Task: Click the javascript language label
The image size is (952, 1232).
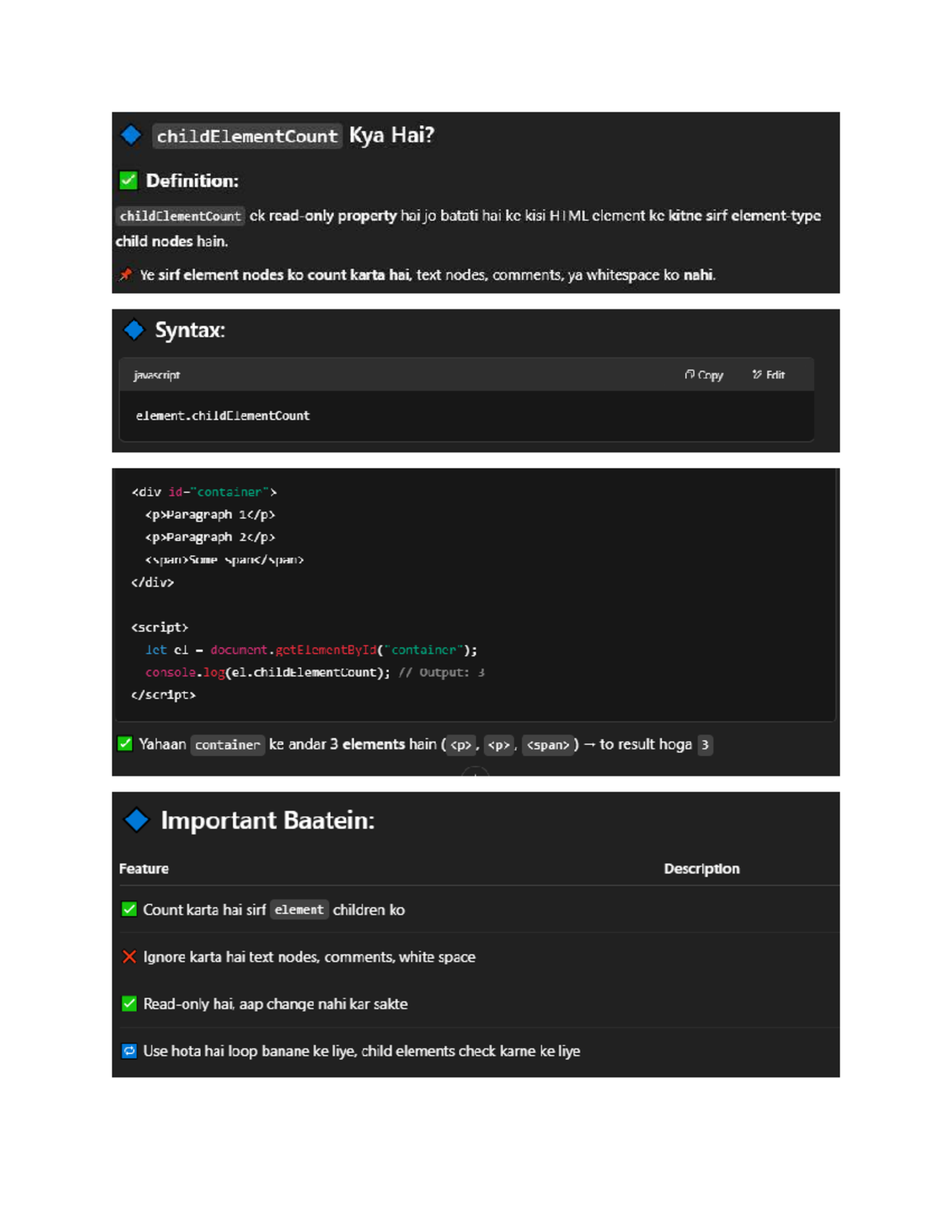Action: [156, 375]
